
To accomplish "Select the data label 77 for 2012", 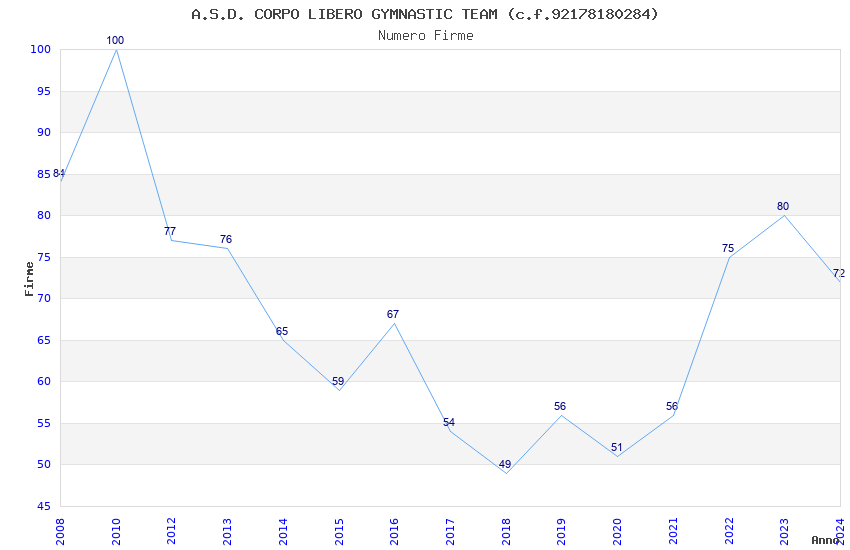I will click(170, 231).
